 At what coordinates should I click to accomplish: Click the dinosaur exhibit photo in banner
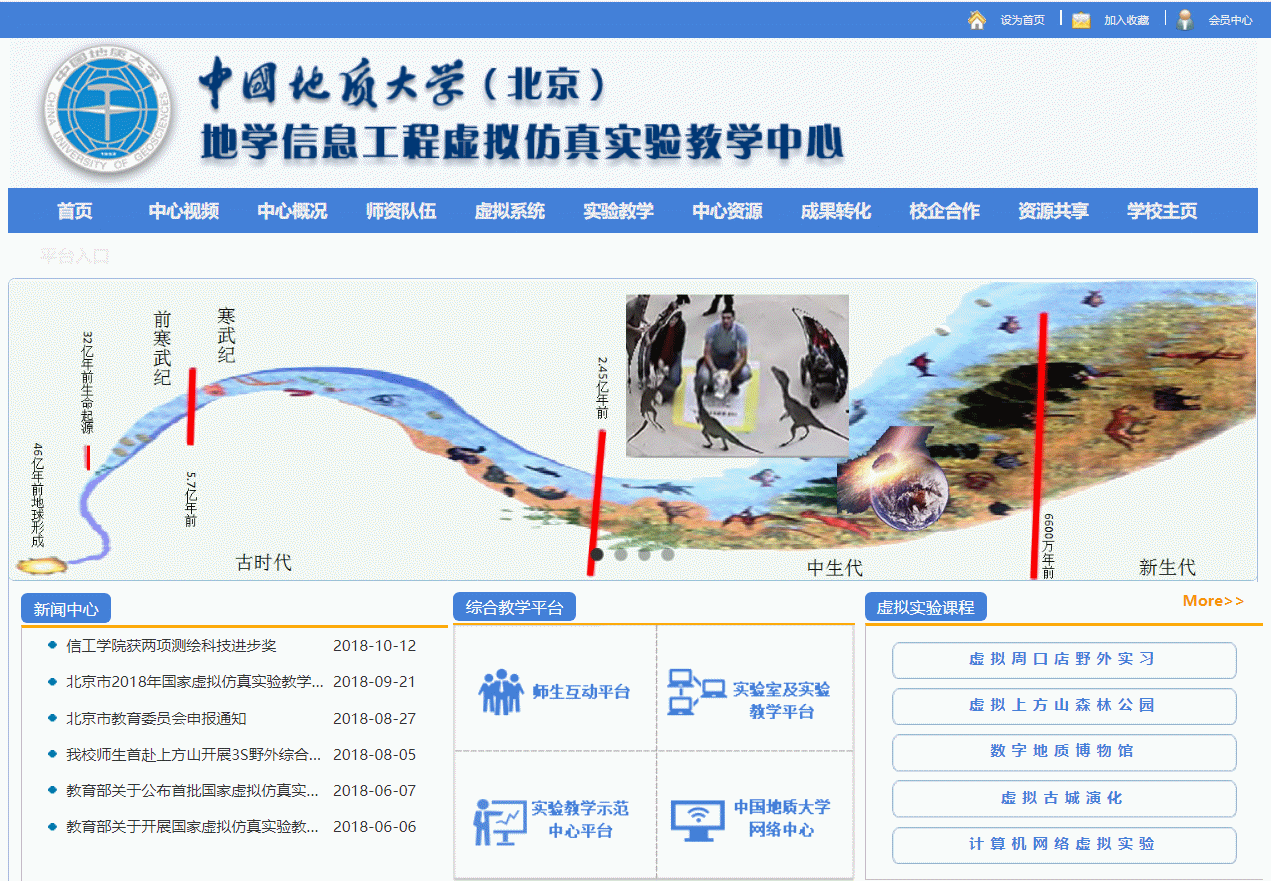tap(737, 375)
